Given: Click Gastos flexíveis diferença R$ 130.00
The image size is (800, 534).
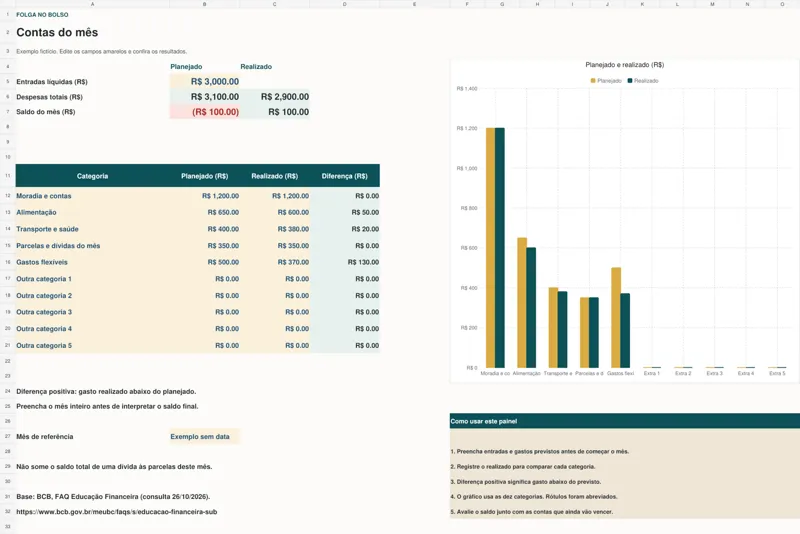Looking at the screenshot, I should (x=344, y=262).
